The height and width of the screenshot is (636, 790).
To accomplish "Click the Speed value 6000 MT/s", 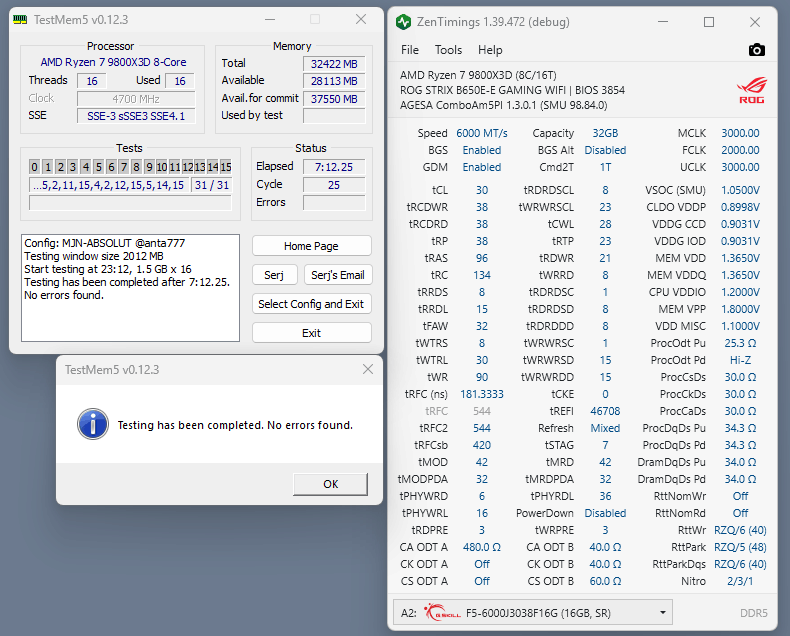I will coord(482,133).
